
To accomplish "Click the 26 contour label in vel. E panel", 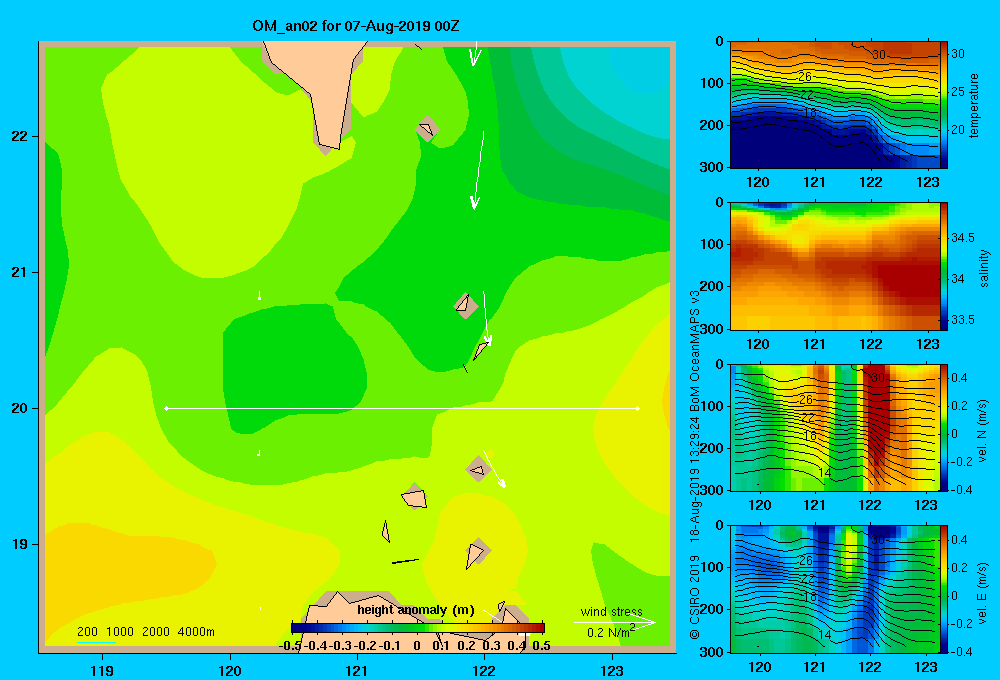I will tap(806, 560).
